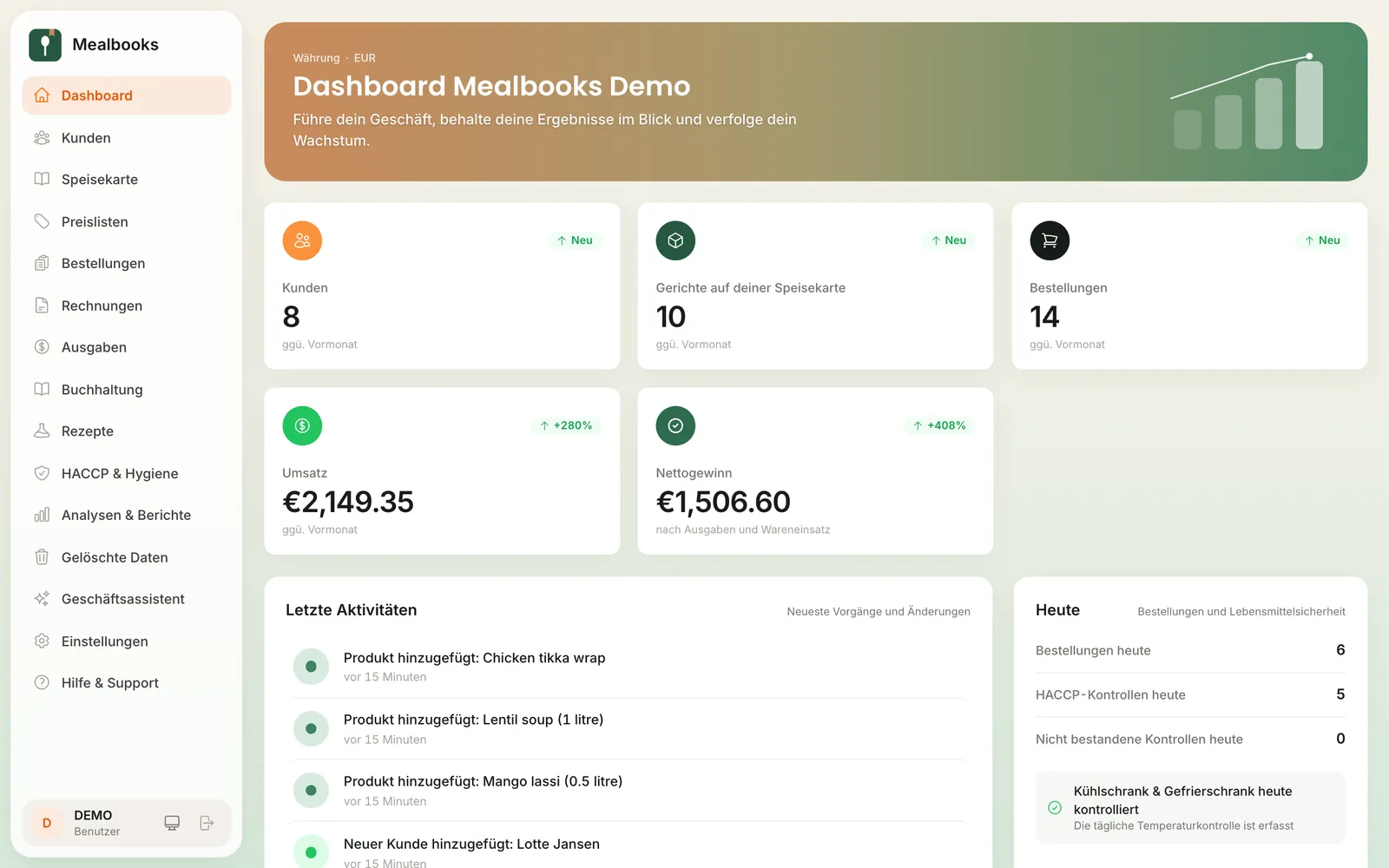Click the logout icon beside DEMO user
Image resolution: width=1389 pixels, height=868 pixels.
click(207, 823)
